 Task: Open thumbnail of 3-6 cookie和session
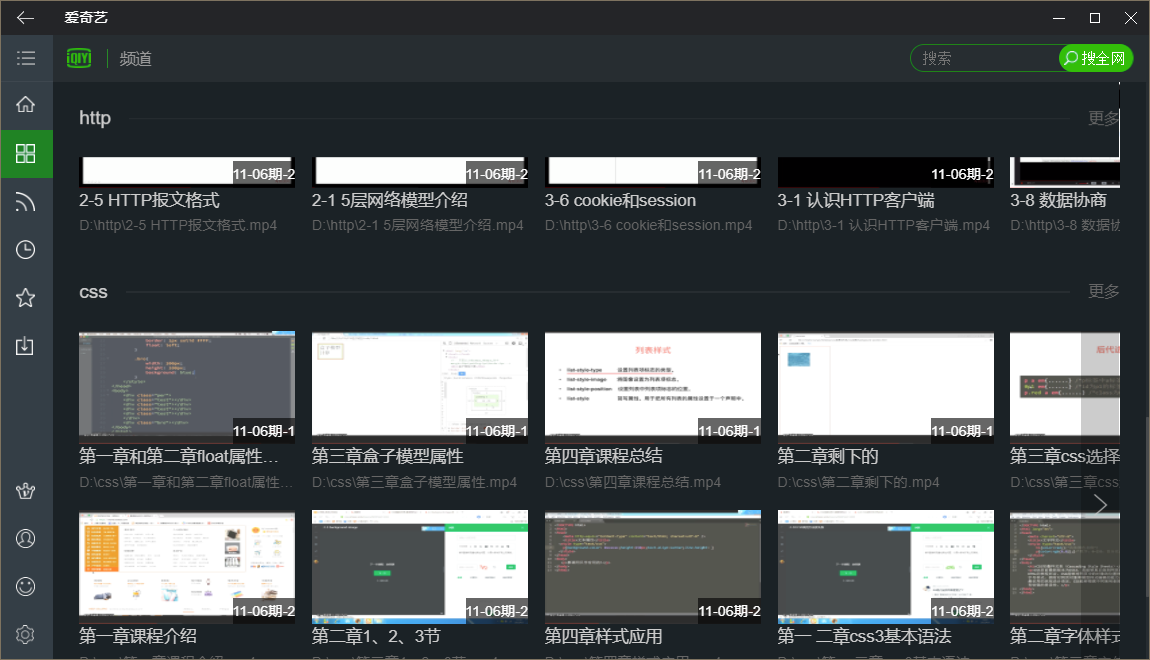coord(653,172)
